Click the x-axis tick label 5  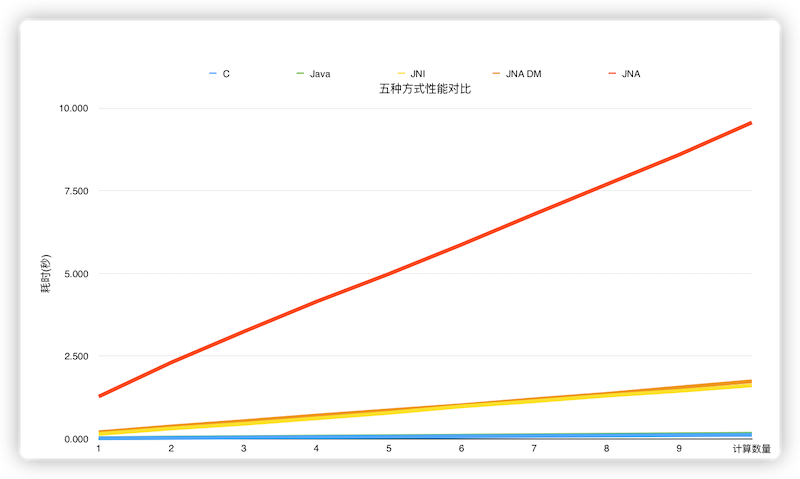click(389, 448)
